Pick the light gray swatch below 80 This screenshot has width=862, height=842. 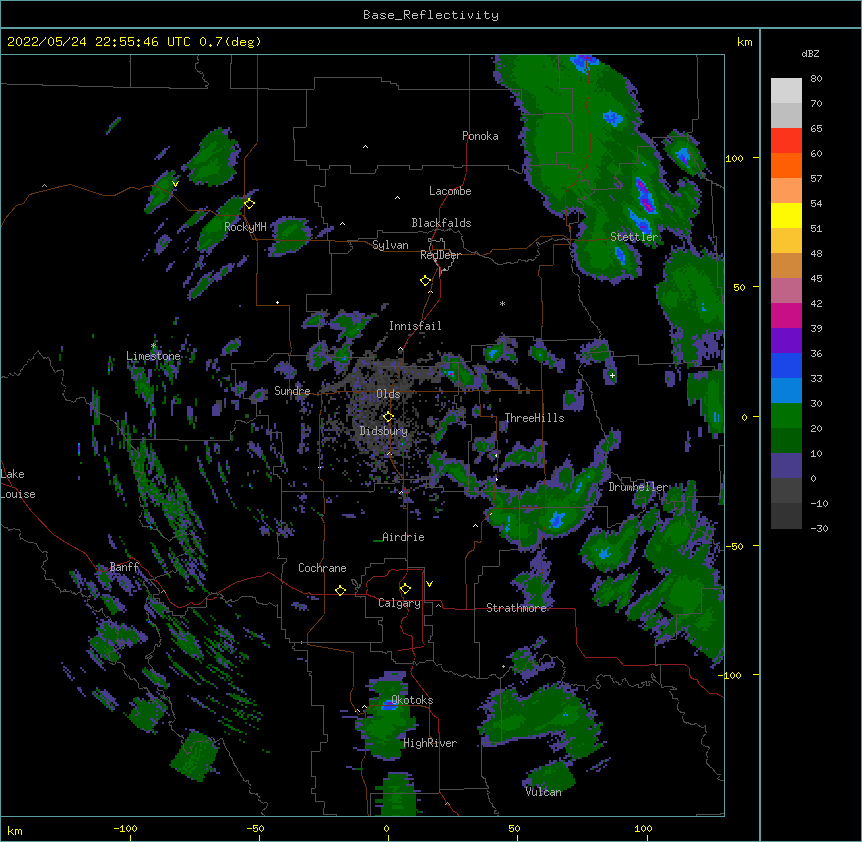click(x=786, y=91)
